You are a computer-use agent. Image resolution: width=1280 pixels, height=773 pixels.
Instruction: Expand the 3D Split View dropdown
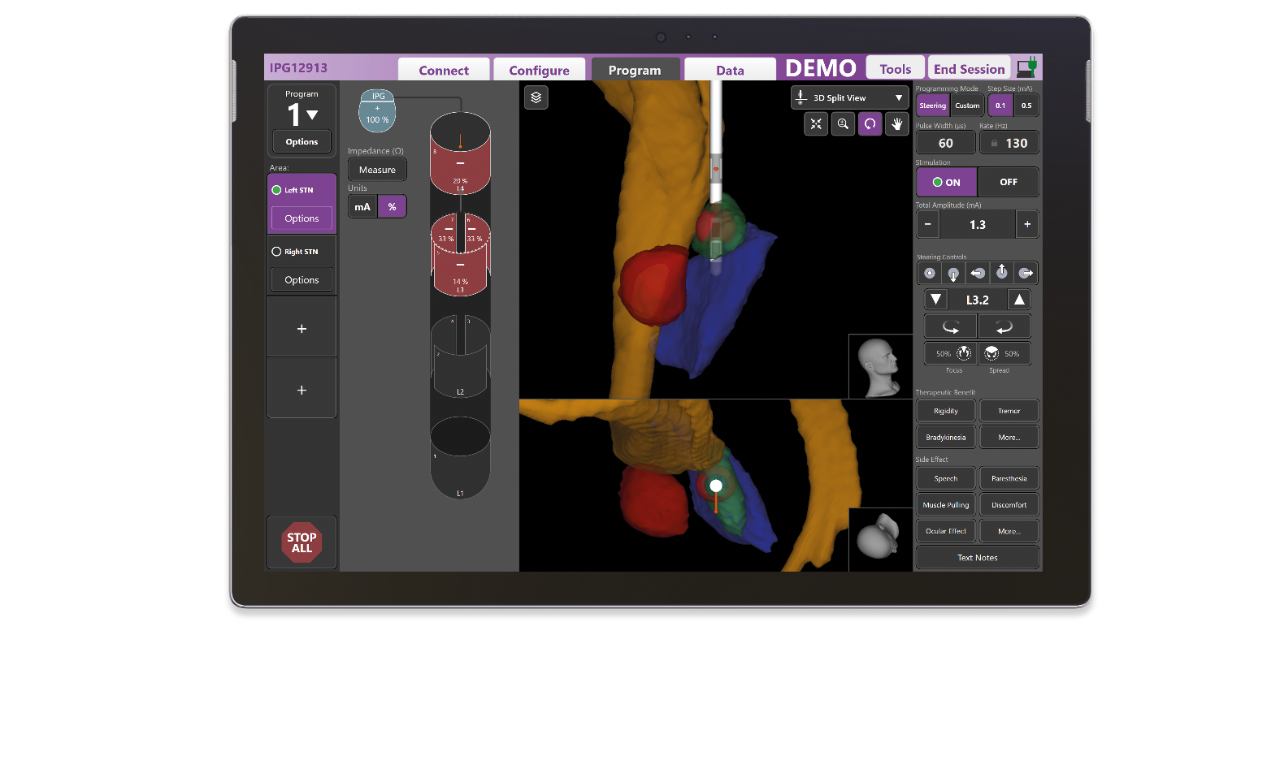(x=849, y=98)
